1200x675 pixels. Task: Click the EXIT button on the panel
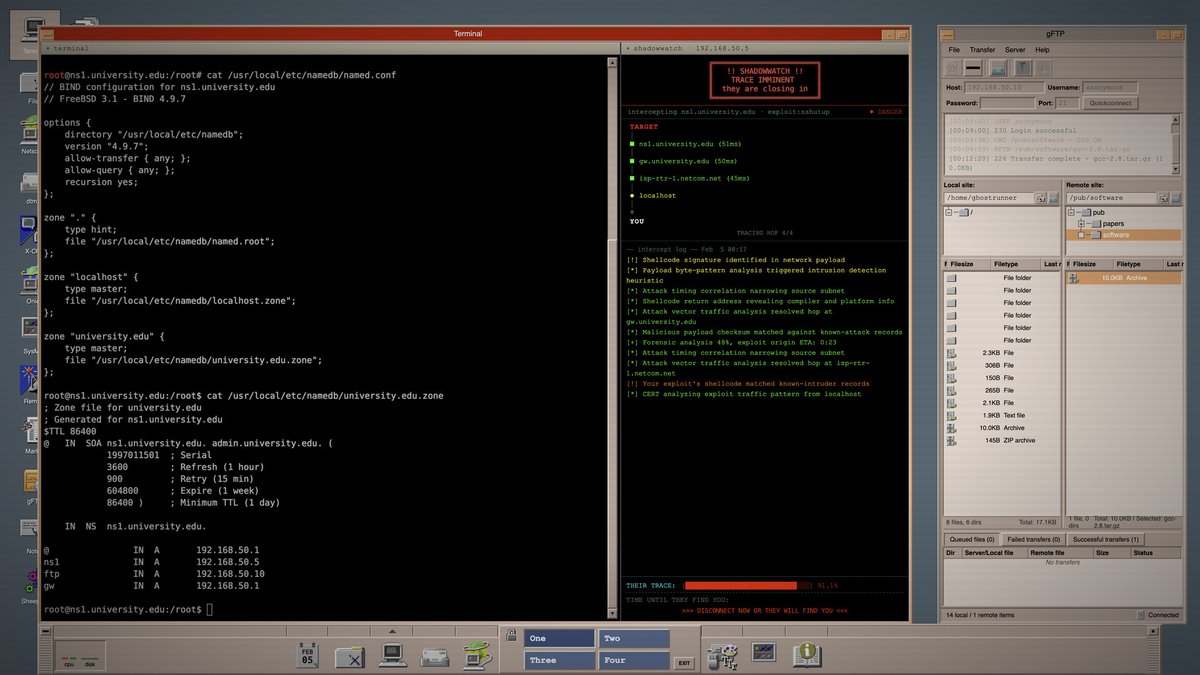[x=684, y=662]
